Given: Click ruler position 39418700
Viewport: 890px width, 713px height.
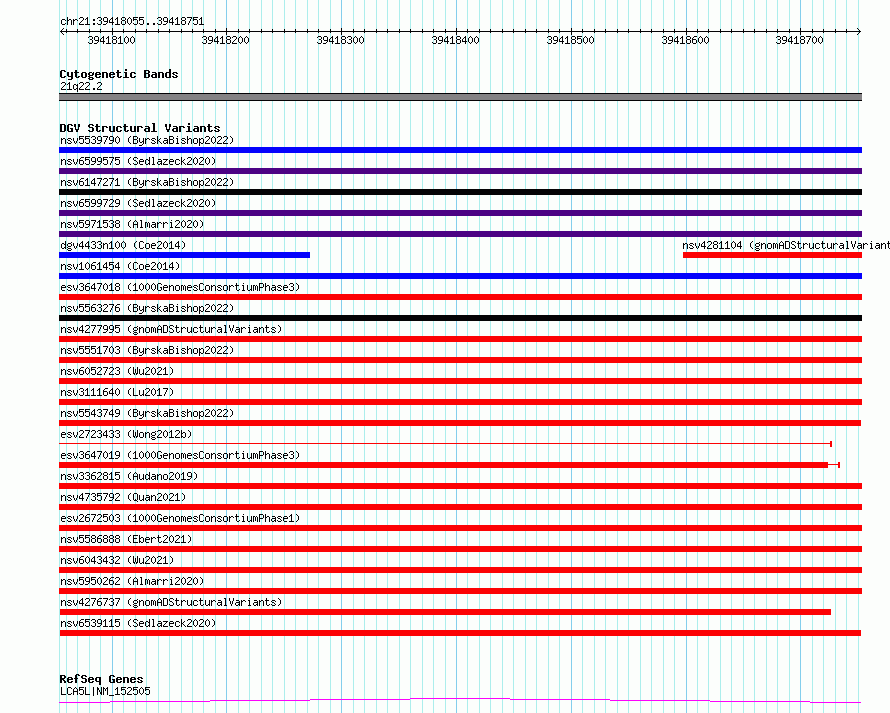Looking at the screenshot, I should [x=799, y=40].
